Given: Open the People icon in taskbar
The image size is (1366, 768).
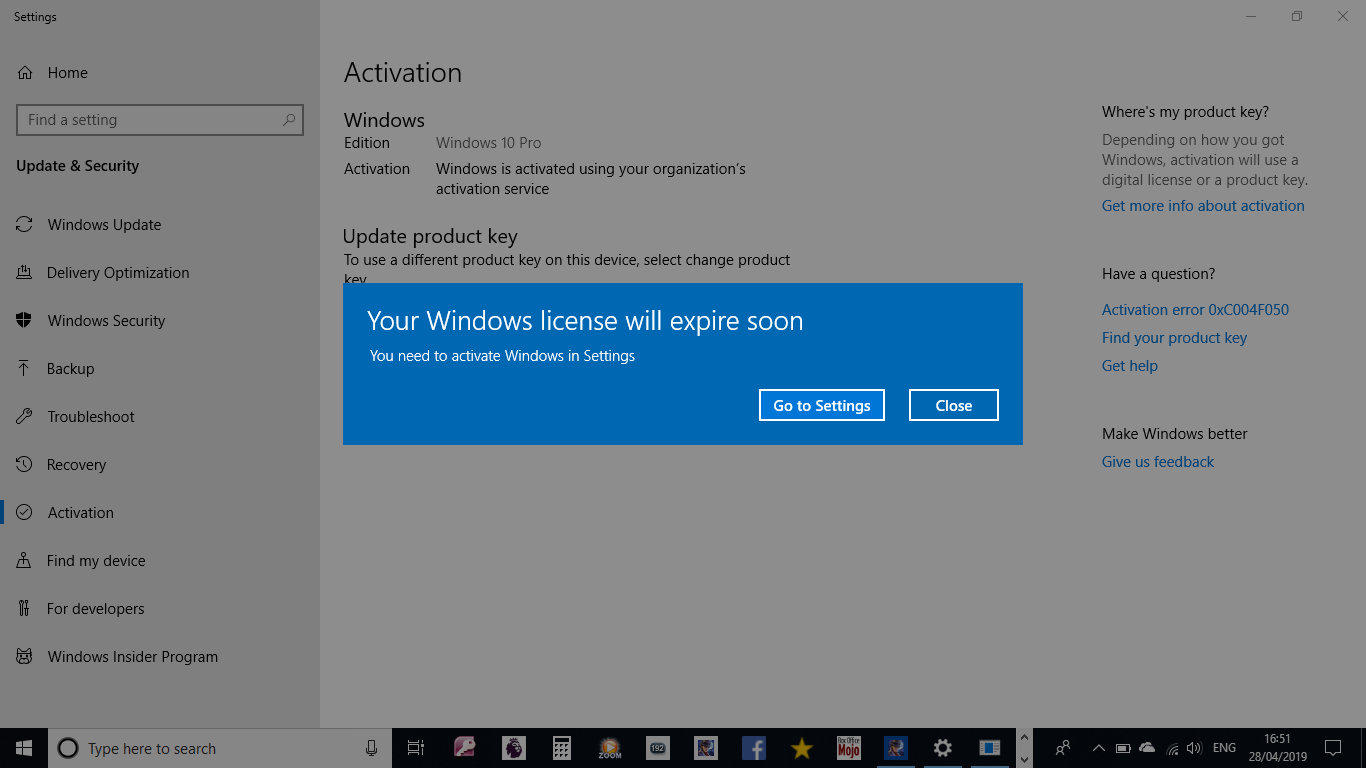Looking at the screenshot, I should [x=1063, y=748].
